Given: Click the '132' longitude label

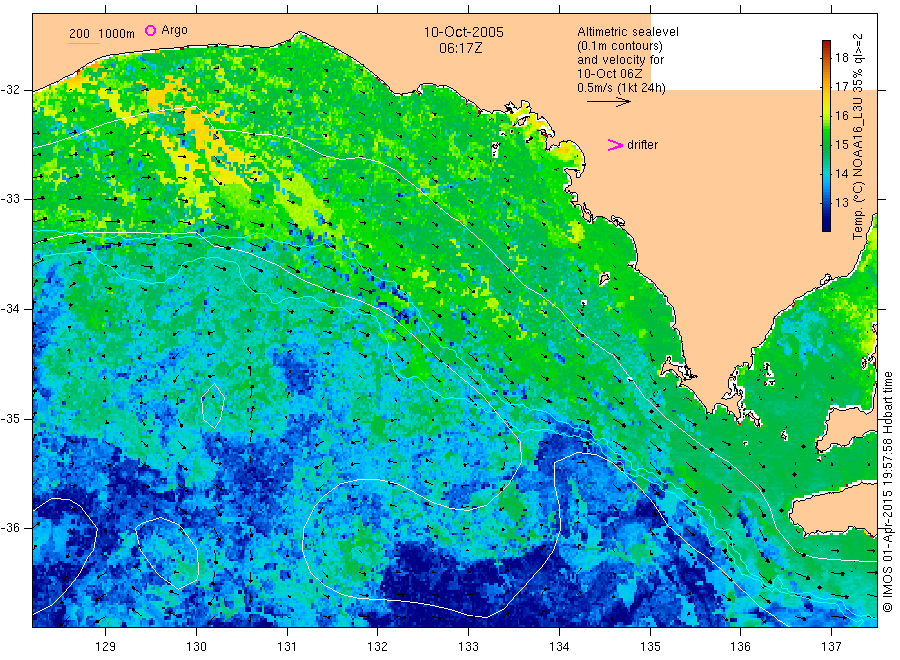Looking at the screenshot, I should [x=378, y=647].
